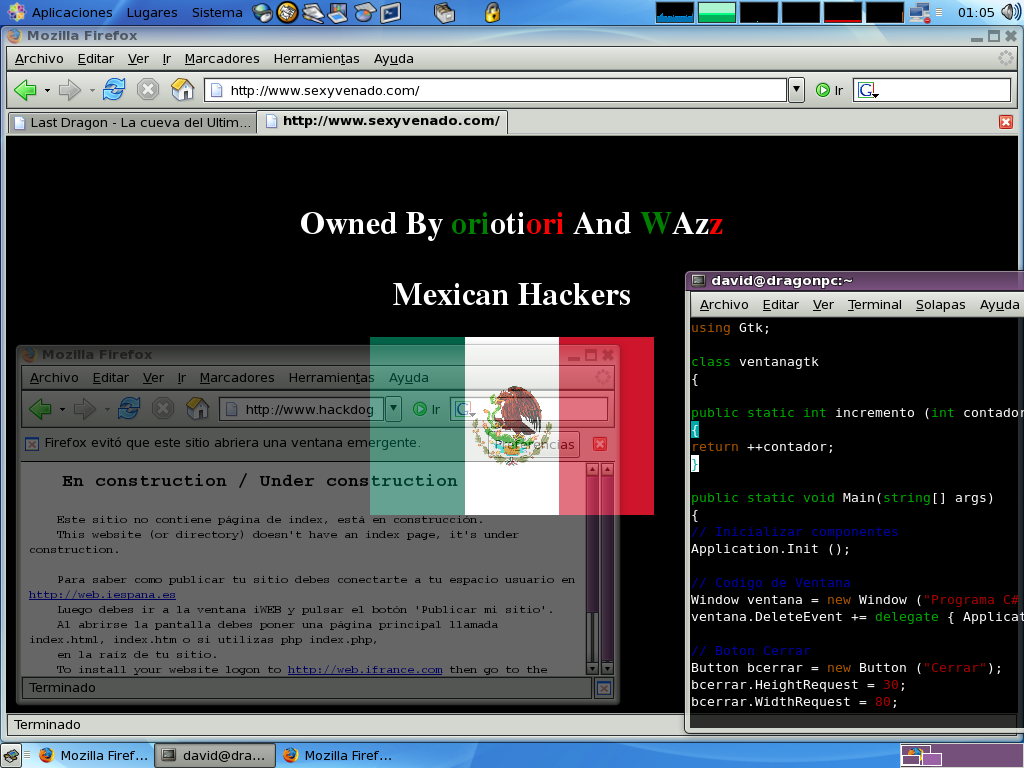The image size is (1024, 768).
Task: Open the Marcadores menu in main Firefox
Action: tap(221, 59)
